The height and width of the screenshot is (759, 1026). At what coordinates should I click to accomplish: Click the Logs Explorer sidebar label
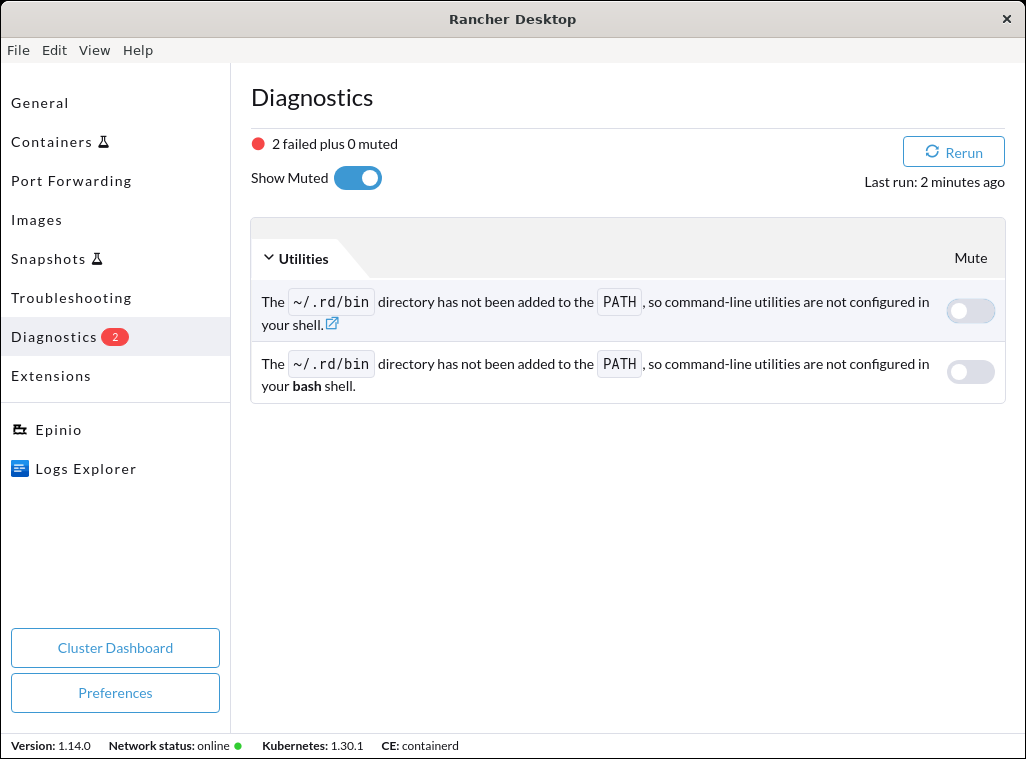point(86,469)
